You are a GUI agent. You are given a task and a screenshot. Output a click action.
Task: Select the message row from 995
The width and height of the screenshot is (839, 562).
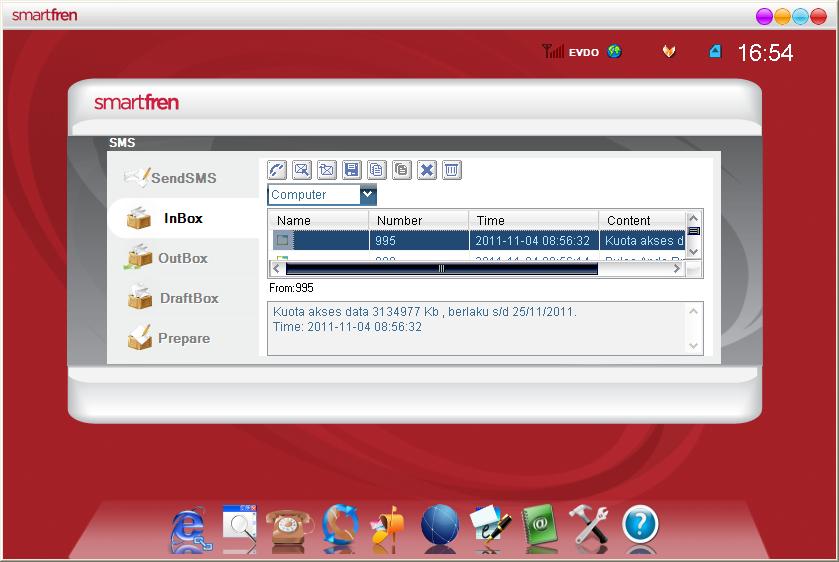coord(478,240)
